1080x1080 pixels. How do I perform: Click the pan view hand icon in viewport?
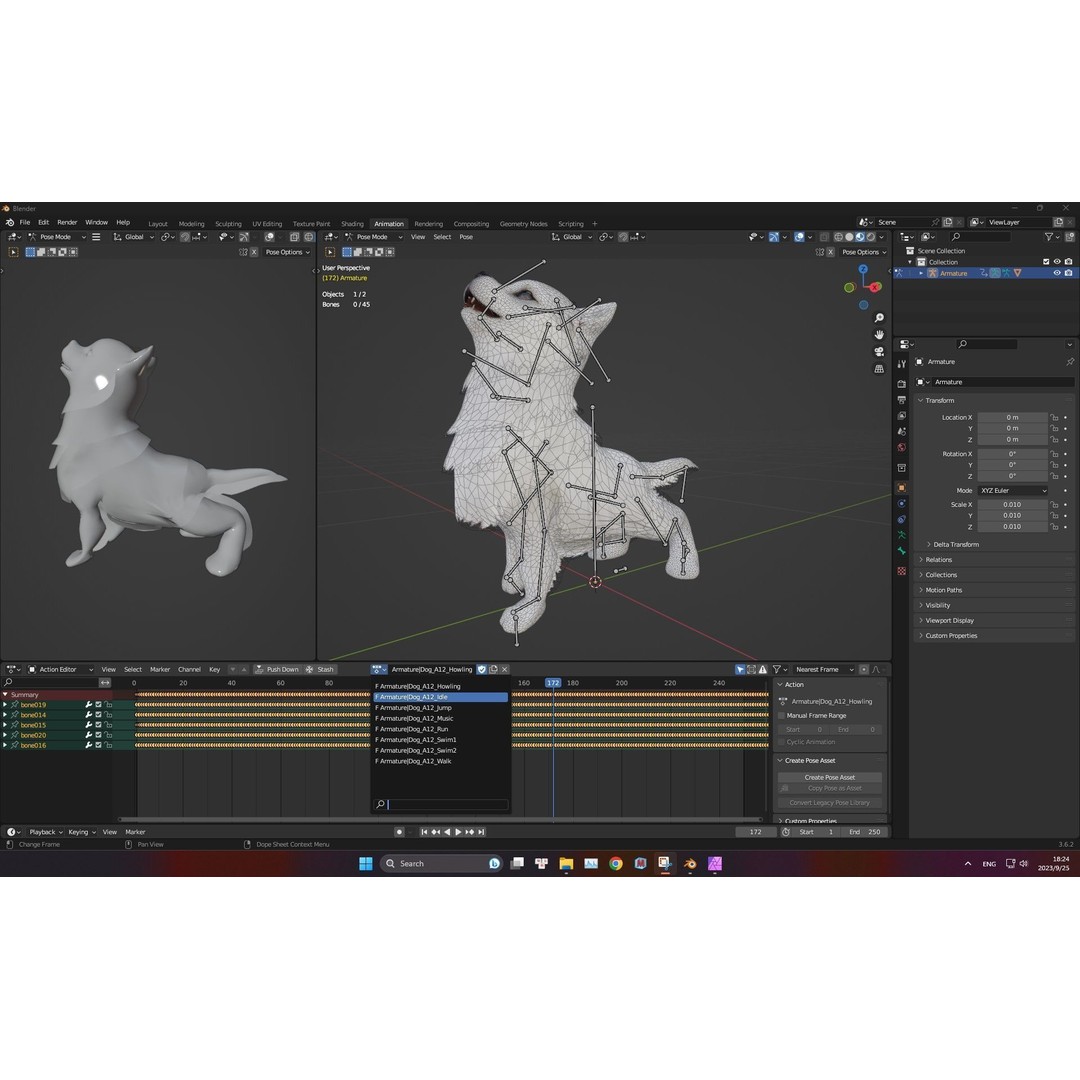pos(879,335)
